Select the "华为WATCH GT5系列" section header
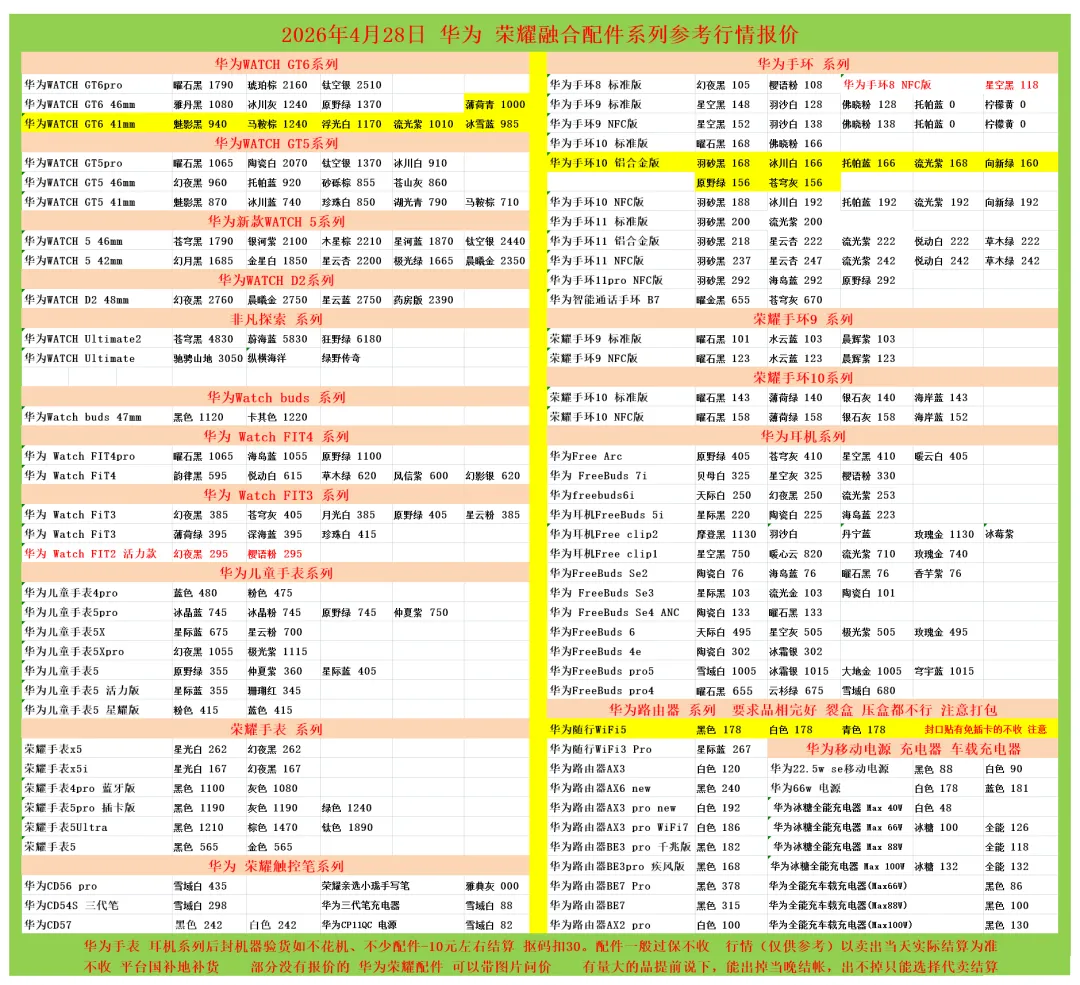The image size is (1080, 985). pos(276,143)
